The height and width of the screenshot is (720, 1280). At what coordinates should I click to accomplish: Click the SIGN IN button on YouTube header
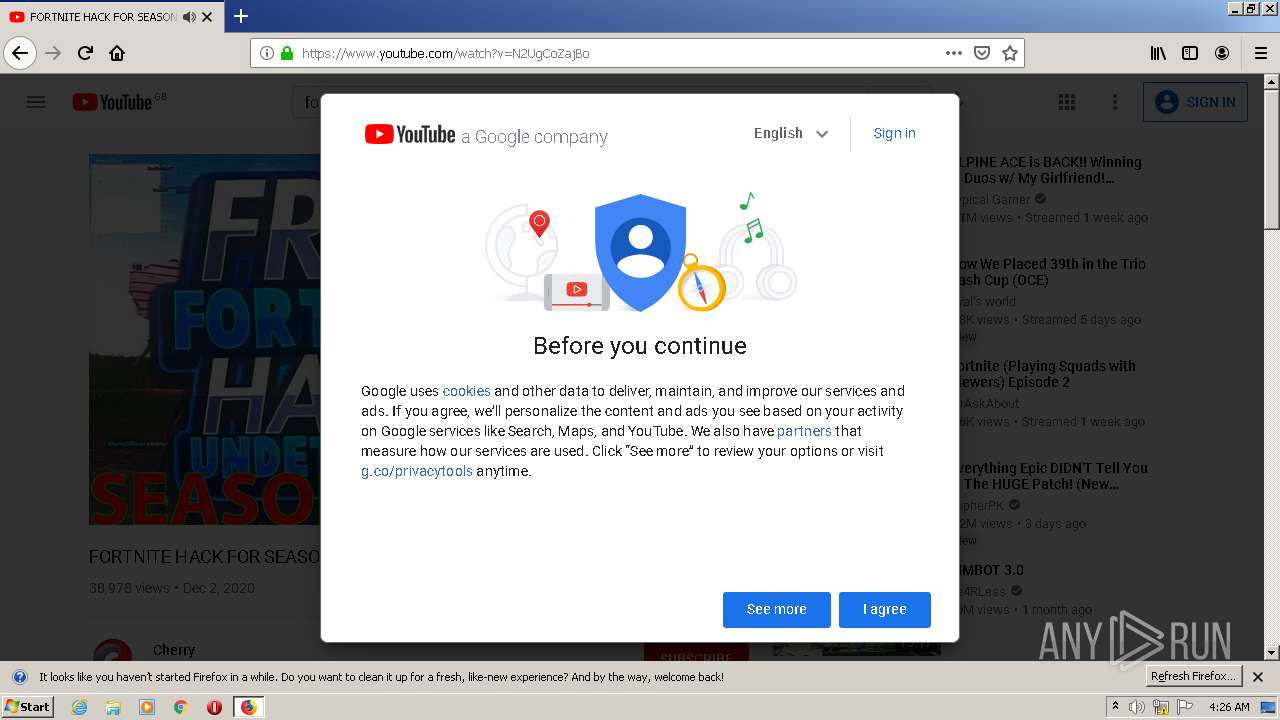[x=1195, y=102]
